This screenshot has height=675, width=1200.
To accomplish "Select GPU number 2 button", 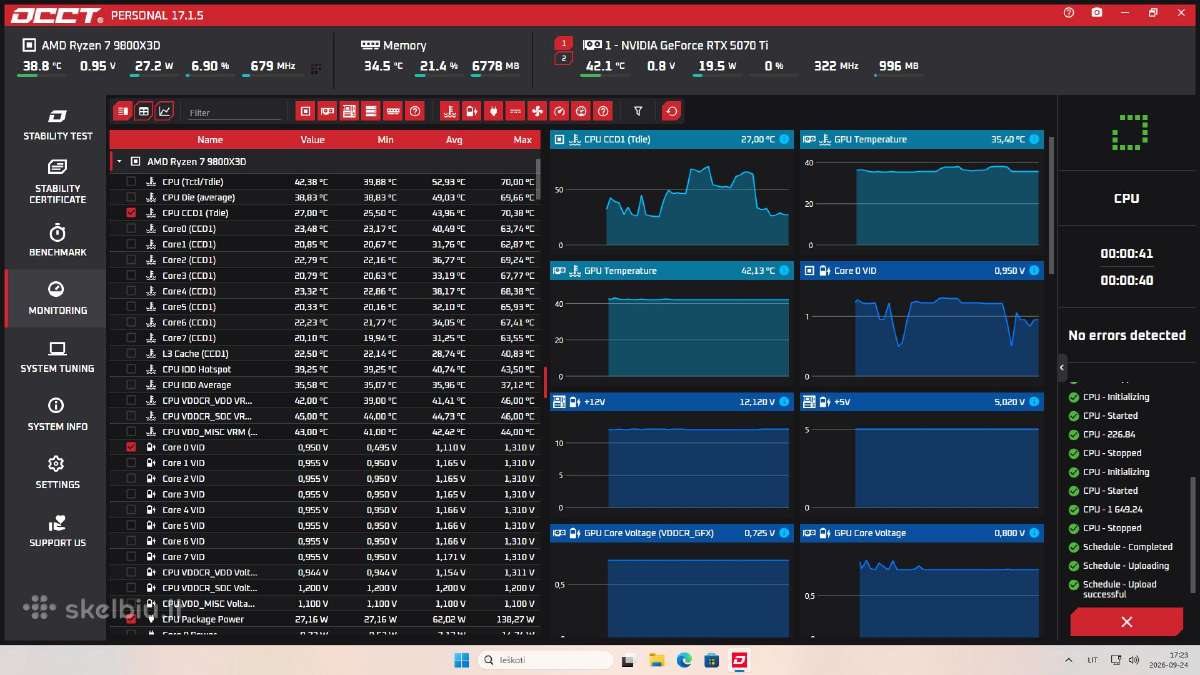I will pyautogui.click(x=563, y=58).
